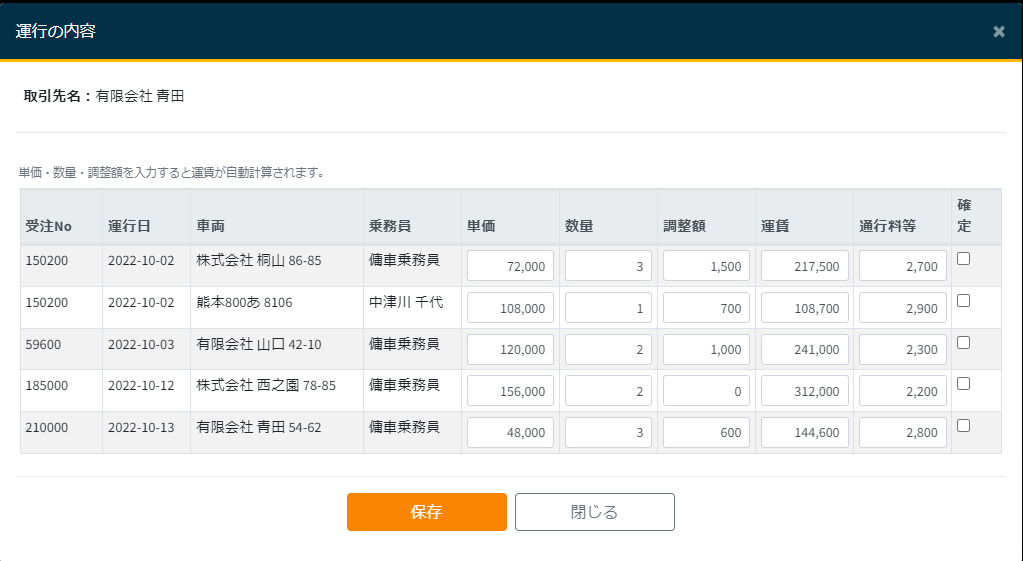Viewport: 1023px width, 561px height.
Task: Edit the 調整額 field showing 700
Action: coord(706,308)
